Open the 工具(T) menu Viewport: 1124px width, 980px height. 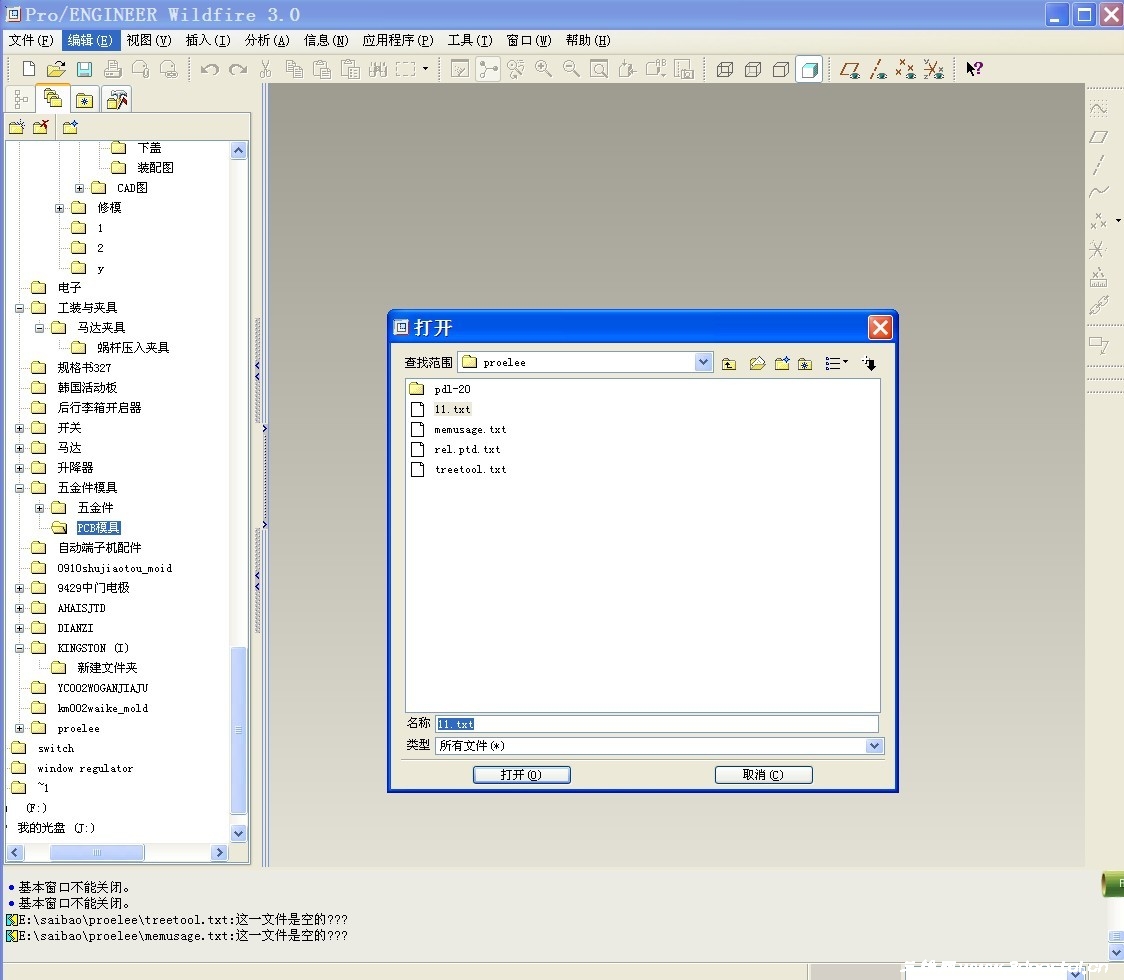tap(470, 41)
